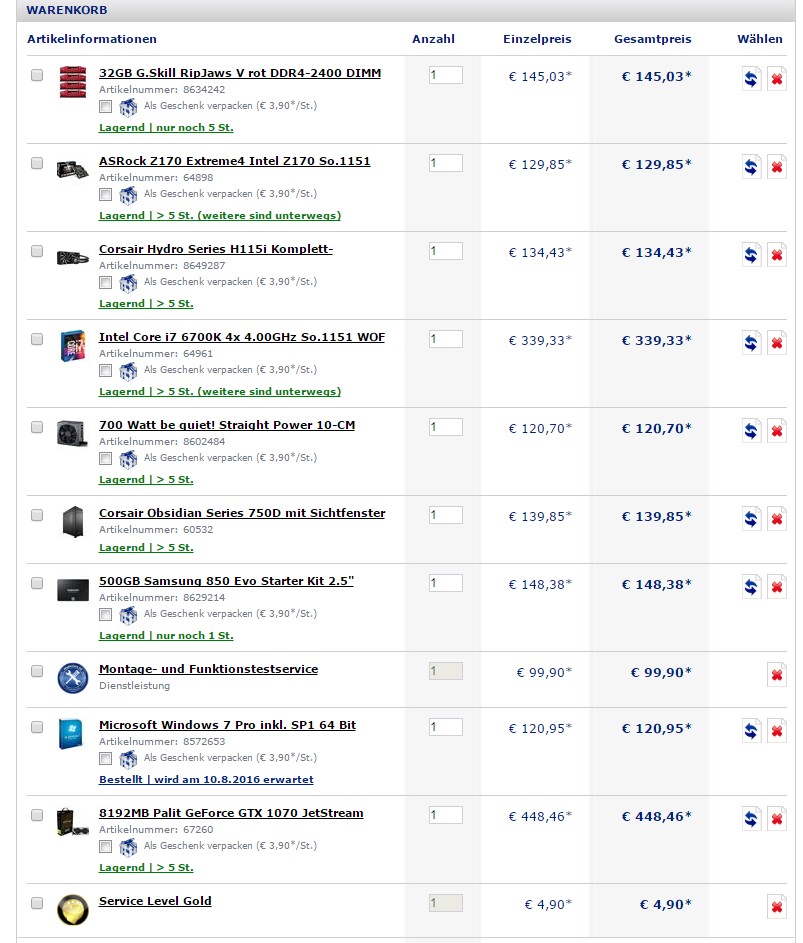Click quantity field for Corsair Obsidian 750D
This screenshot has width=803, height=943.
[x=446, y=515]
